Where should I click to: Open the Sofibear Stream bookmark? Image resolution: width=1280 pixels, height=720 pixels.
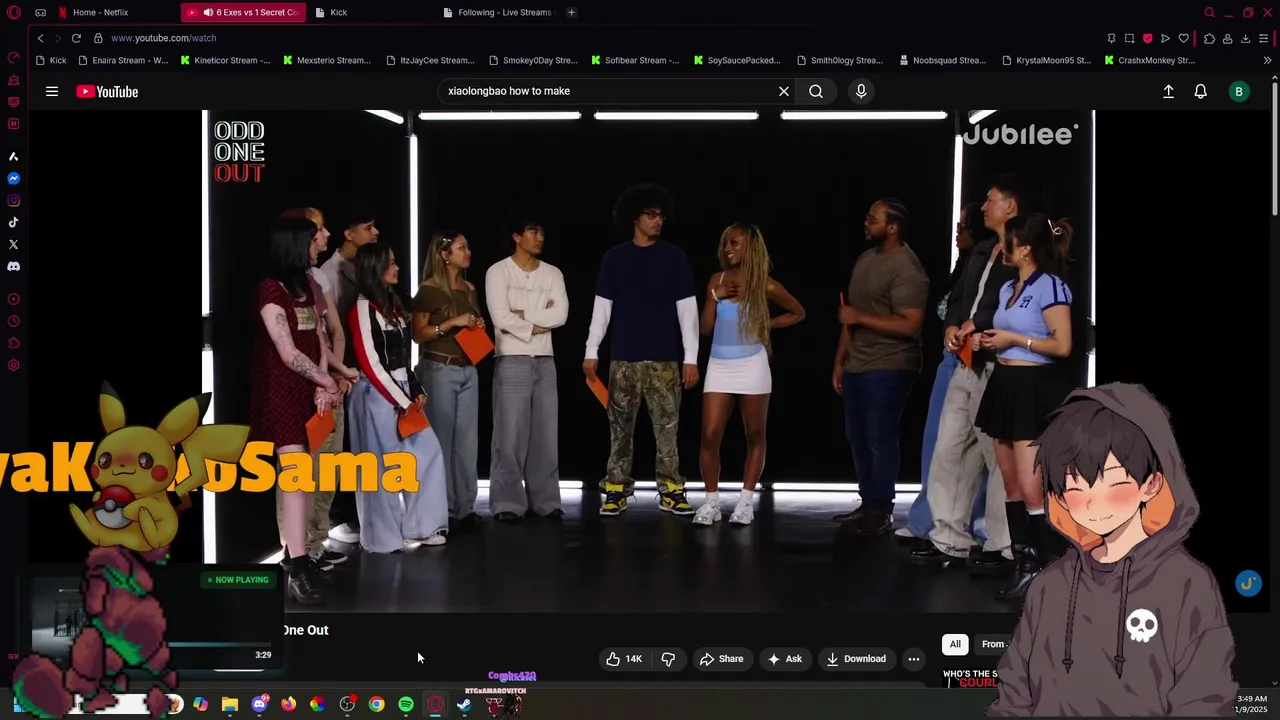[635, 60]
